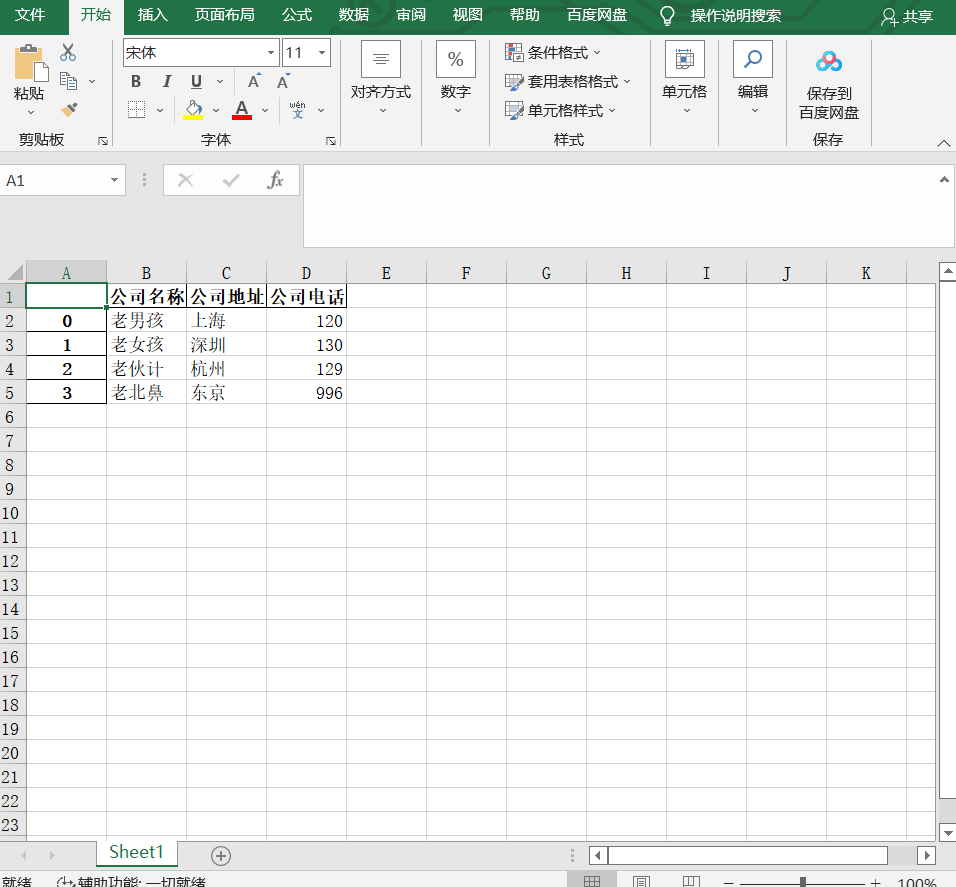Viewport: 956px width, 887px height.
Task: Click the zoom slider handle
Action: pyautogui.click(x=803, y=882)
